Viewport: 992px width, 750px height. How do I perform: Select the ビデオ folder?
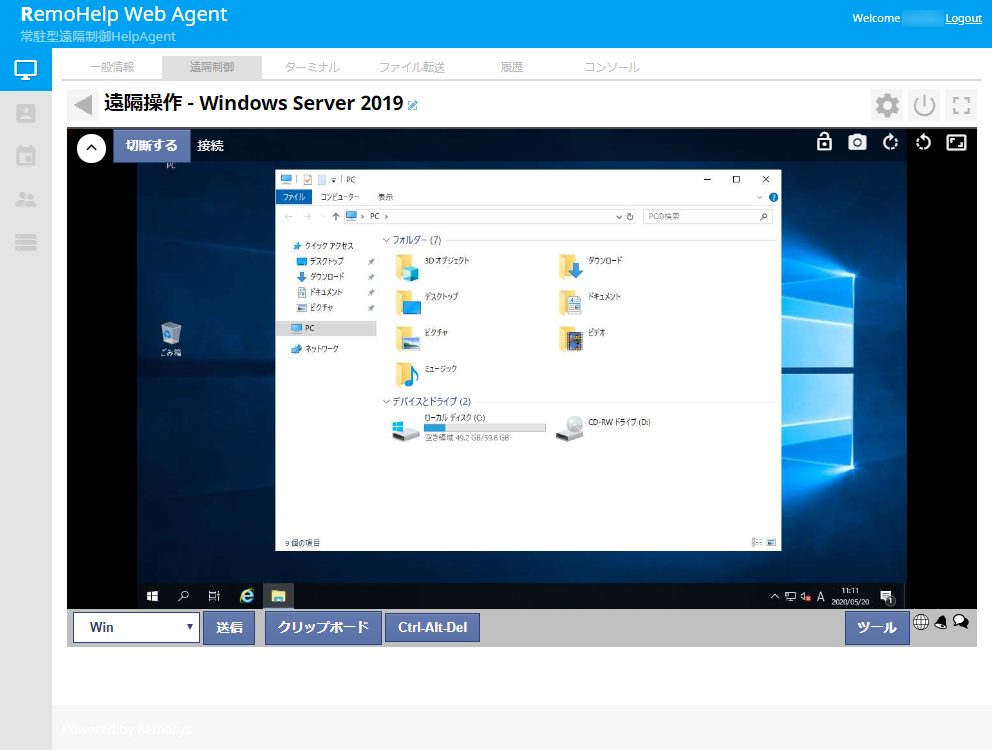(583, 338)
